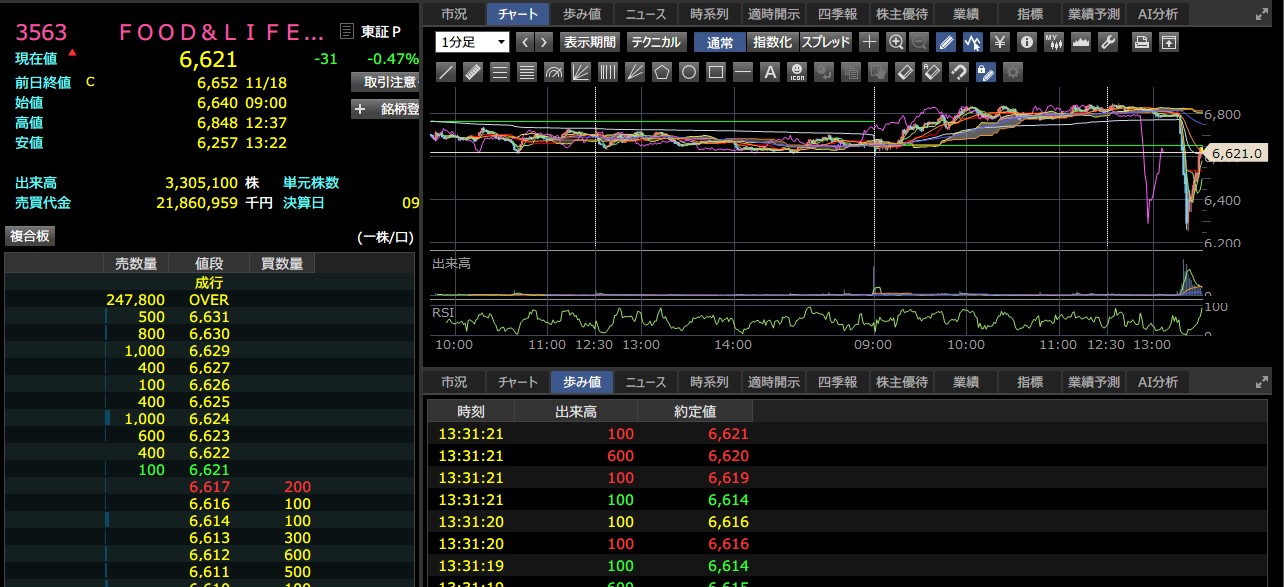Viewport: 1284px width, 587px height.
Task: Click the 約定値 column header
Action: pos(694,411)
